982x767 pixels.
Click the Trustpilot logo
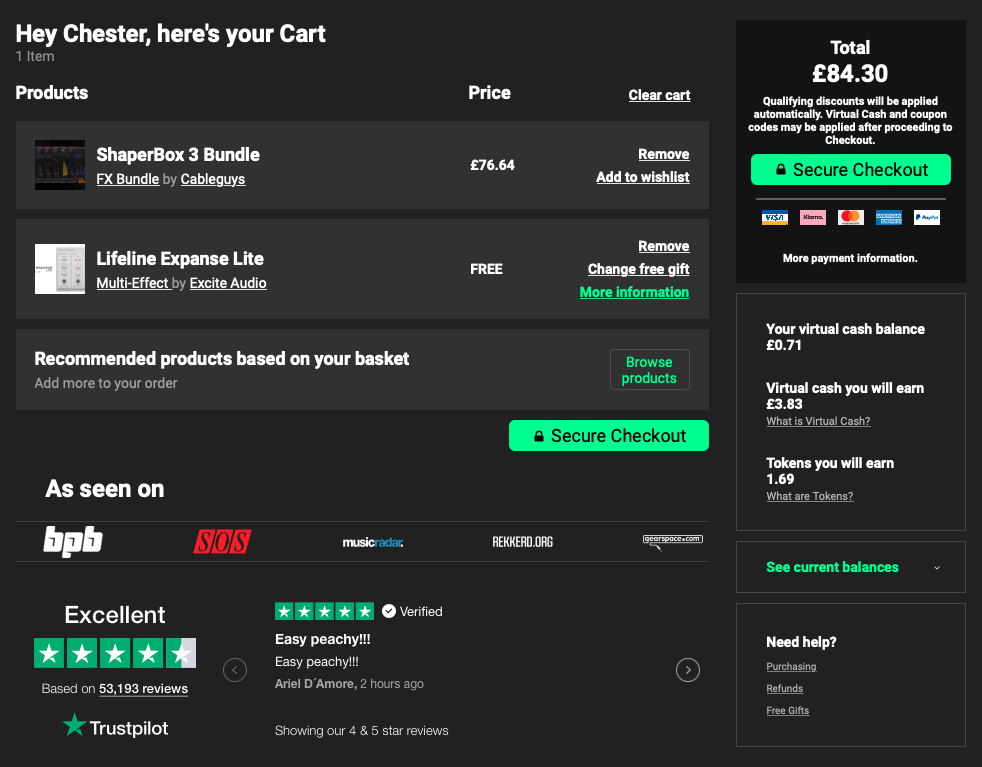coord(116,727)
